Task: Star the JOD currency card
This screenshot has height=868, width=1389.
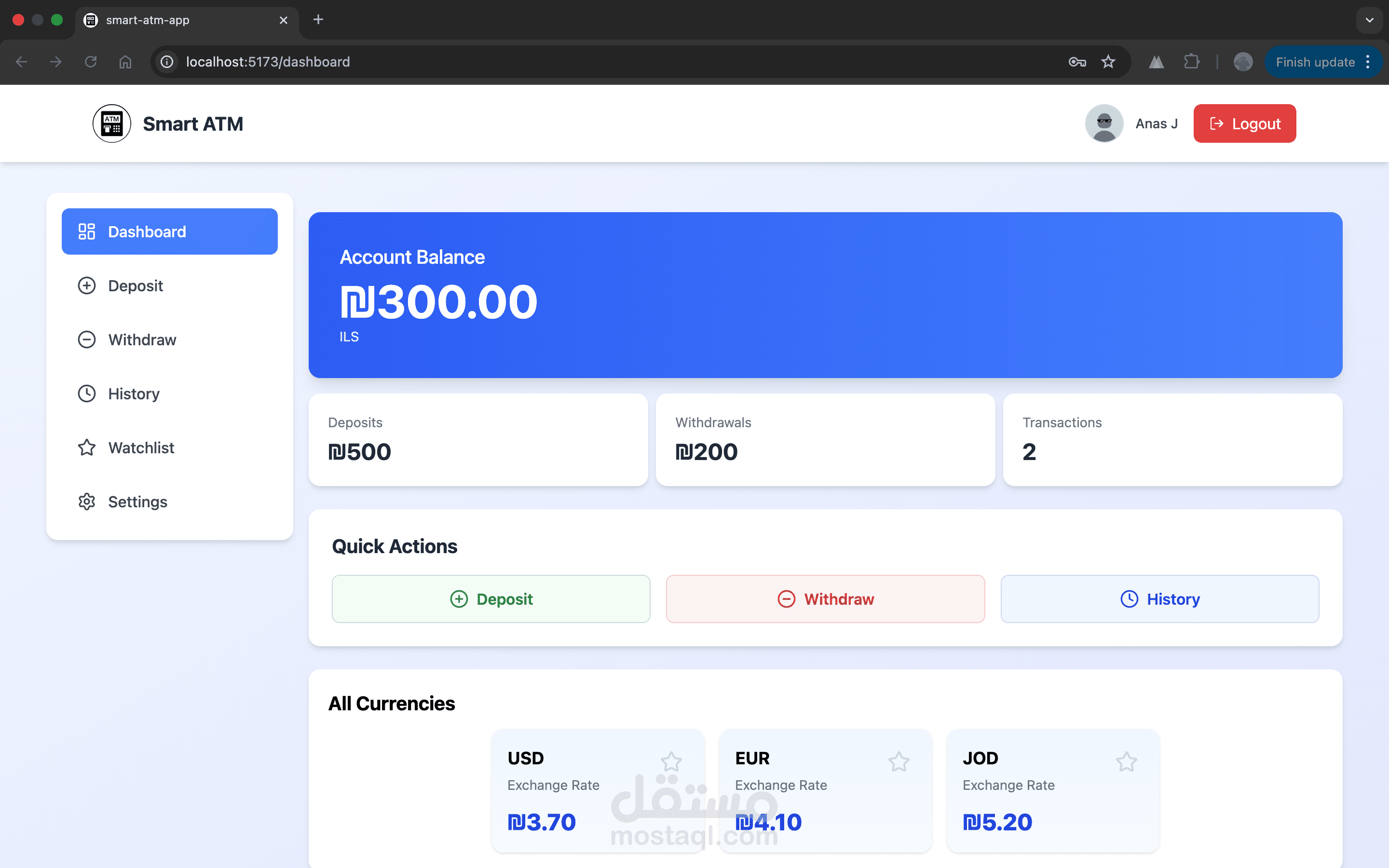Action: 1126,762
